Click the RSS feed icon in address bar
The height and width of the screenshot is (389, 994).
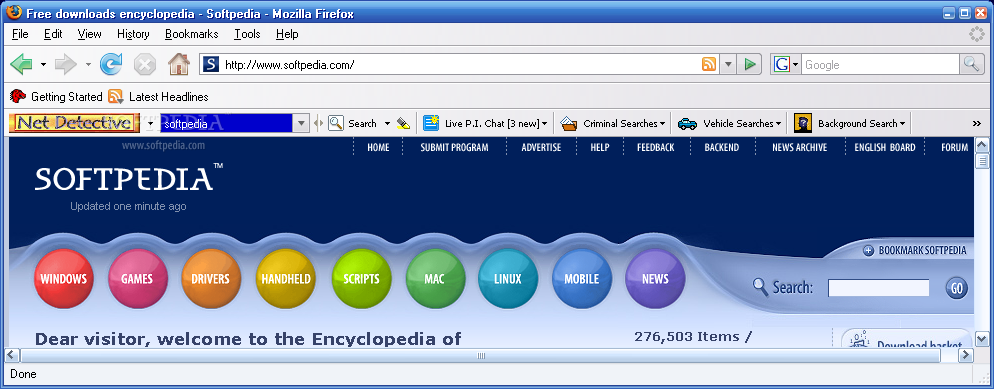(709, 64)
